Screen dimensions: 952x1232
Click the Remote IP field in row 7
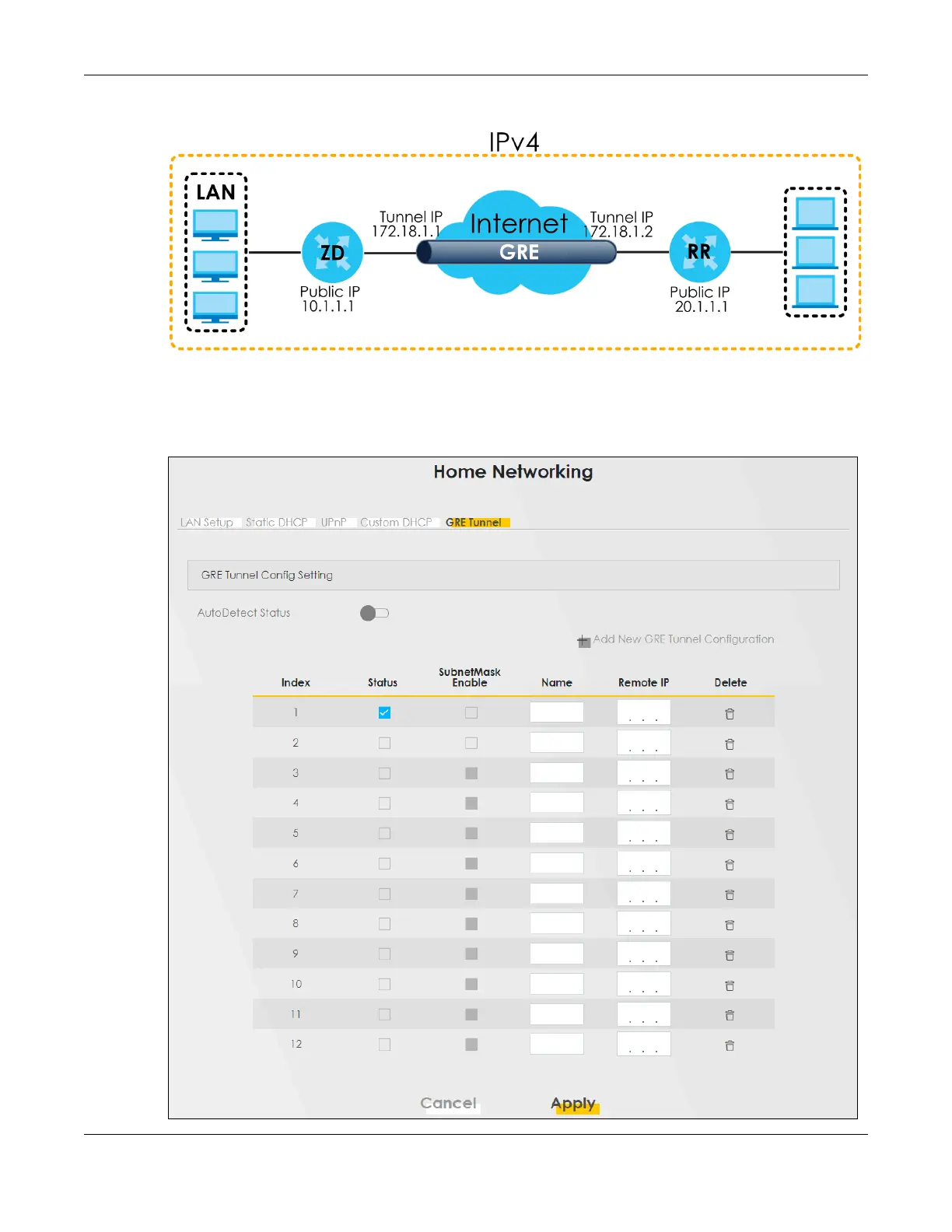pos(644,894)
